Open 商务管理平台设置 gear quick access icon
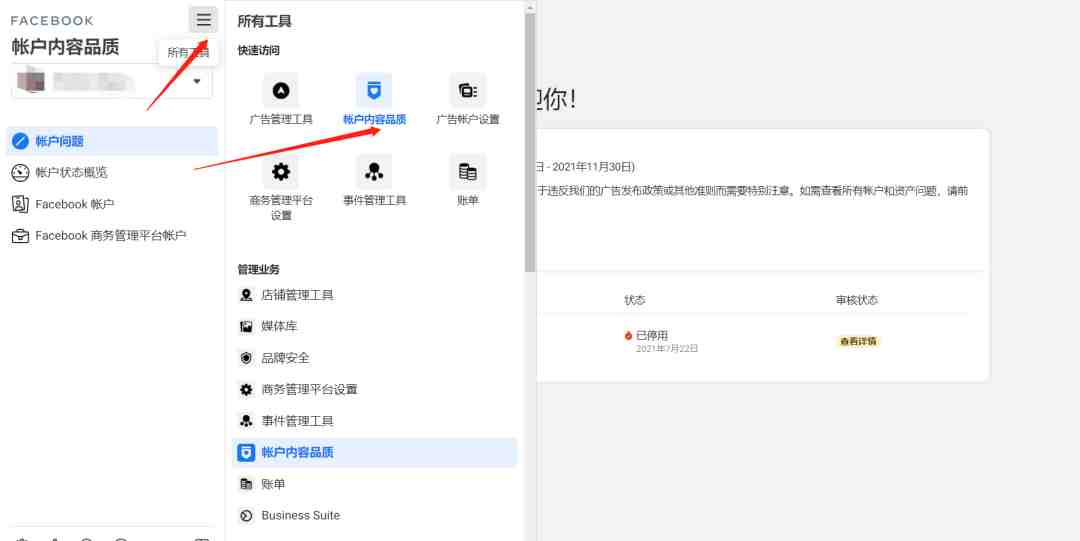Screen dimensions: 1080x541 tap(280, 172)
